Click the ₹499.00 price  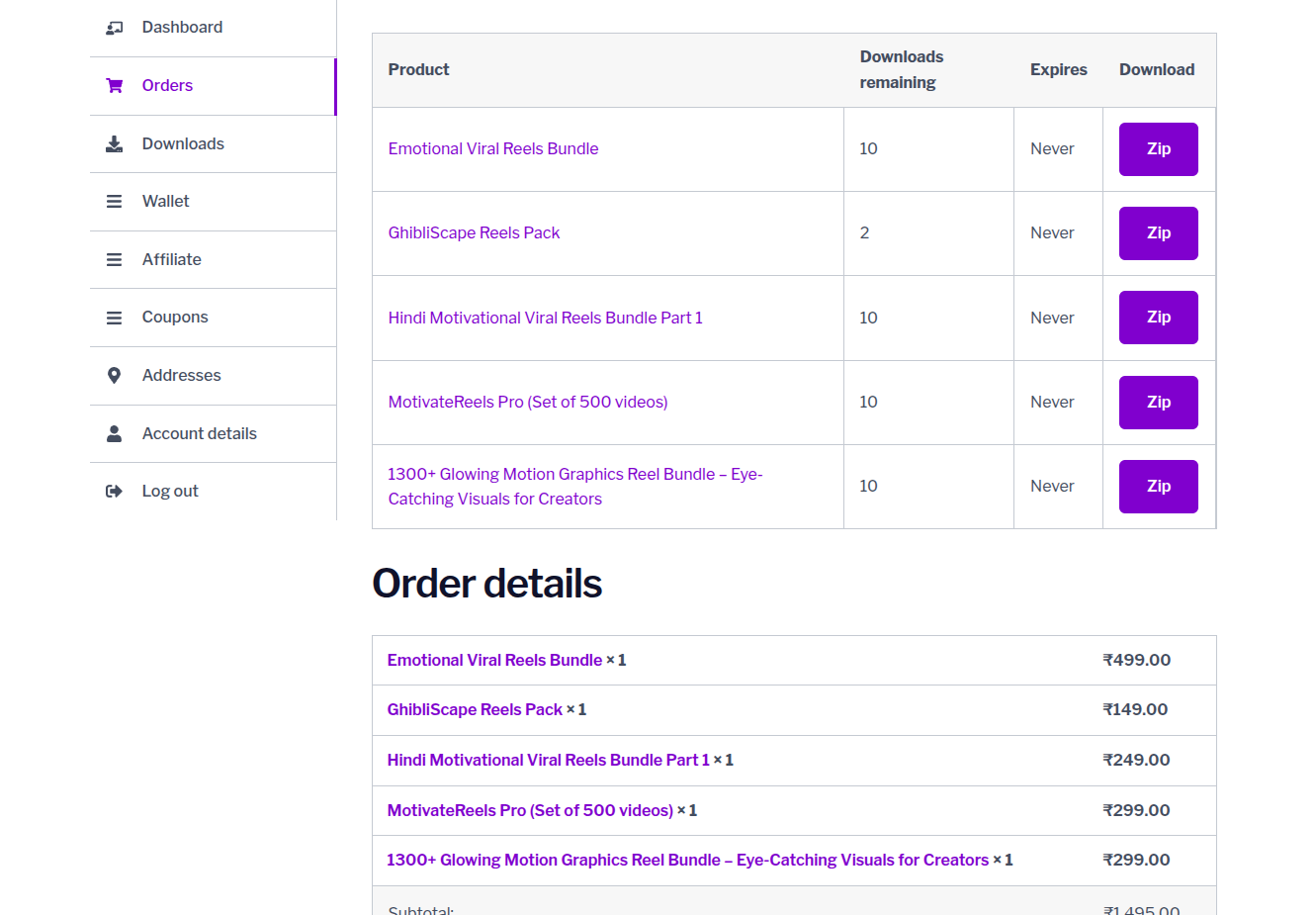(1136, 660)
